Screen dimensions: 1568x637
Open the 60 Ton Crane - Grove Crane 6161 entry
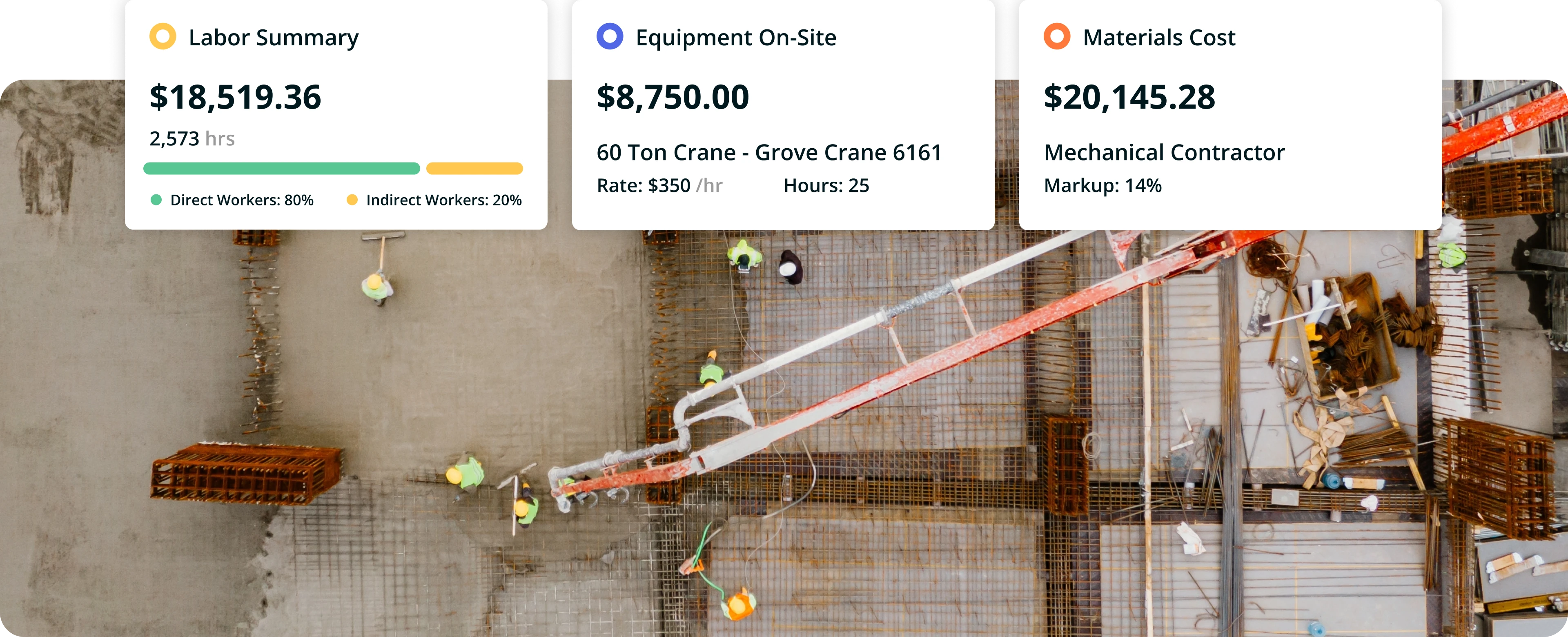tap(769, 152)
